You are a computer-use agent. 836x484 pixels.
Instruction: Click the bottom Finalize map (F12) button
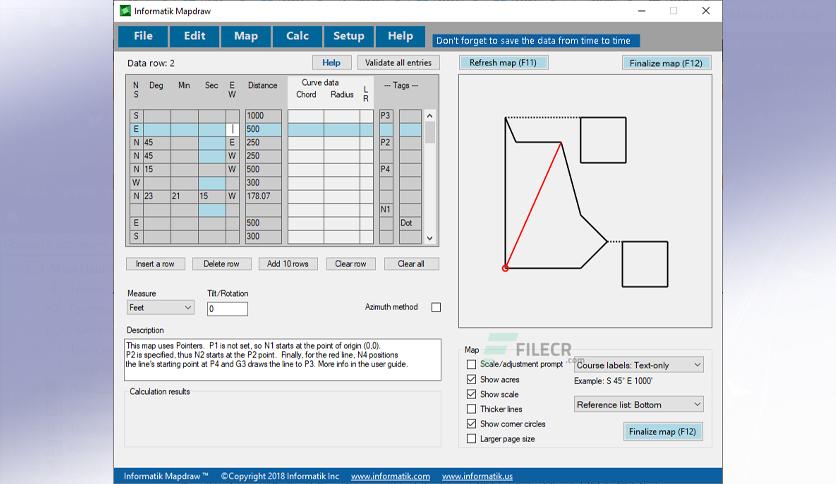point(663,432)
